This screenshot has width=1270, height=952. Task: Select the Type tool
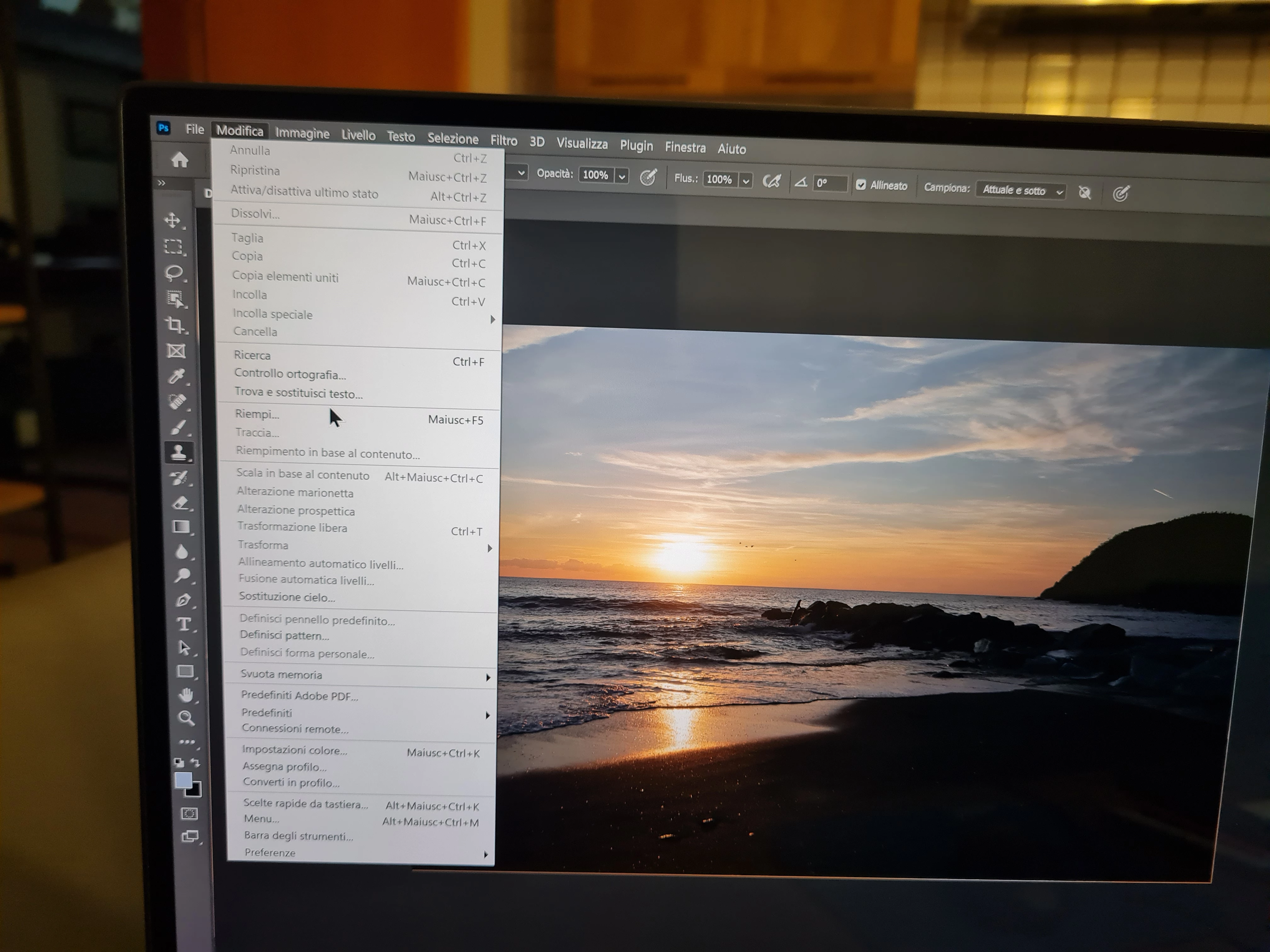click(x=184, y=624)
